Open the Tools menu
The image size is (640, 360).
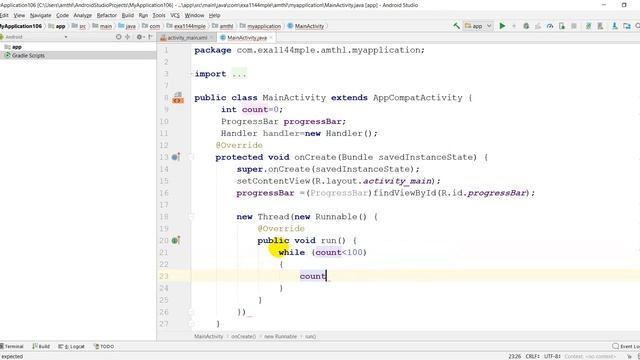point(159,15)
